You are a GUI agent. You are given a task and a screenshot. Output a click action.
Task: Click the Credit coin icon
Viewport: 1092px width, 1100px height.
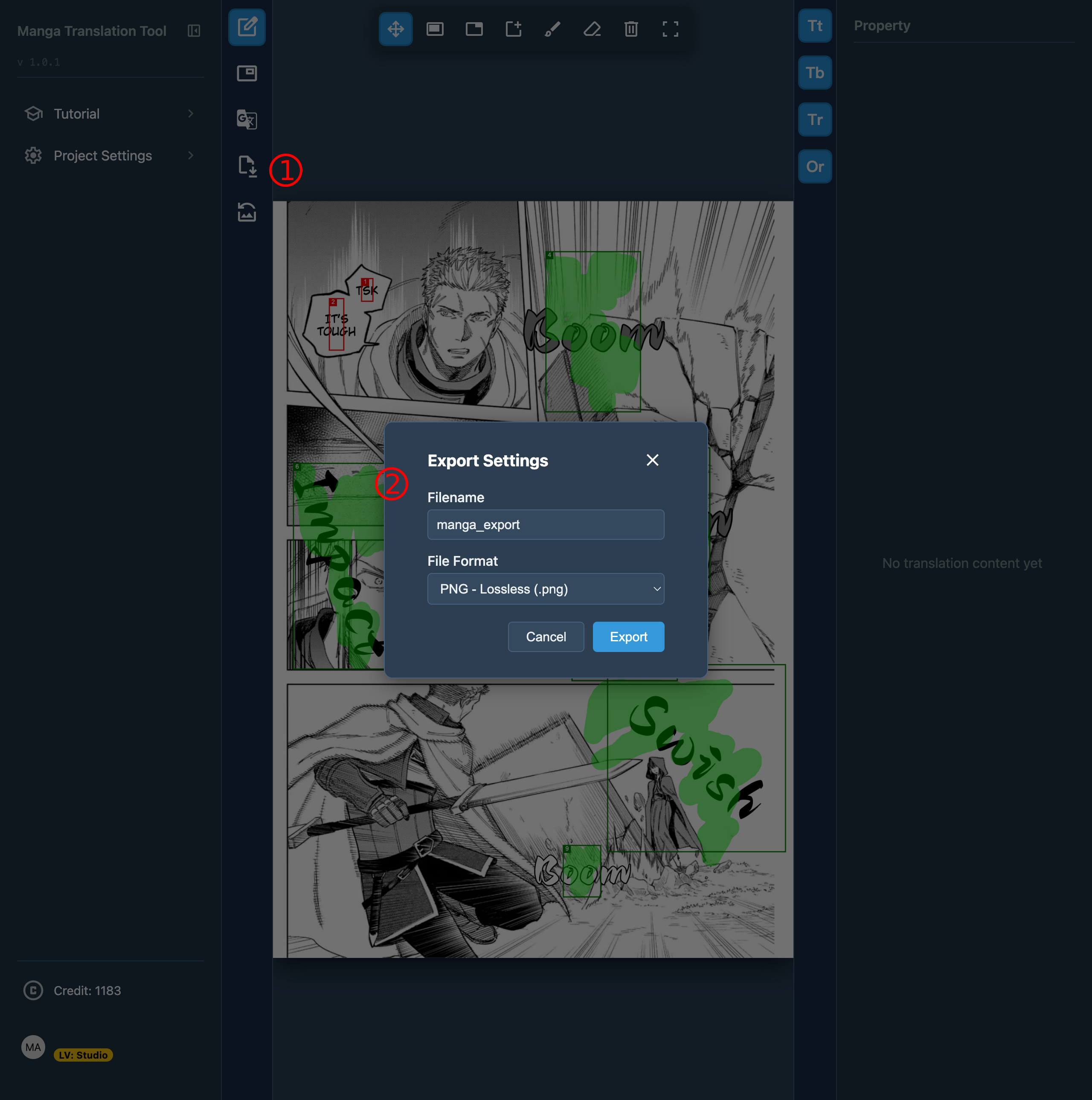tap(33, 991)
